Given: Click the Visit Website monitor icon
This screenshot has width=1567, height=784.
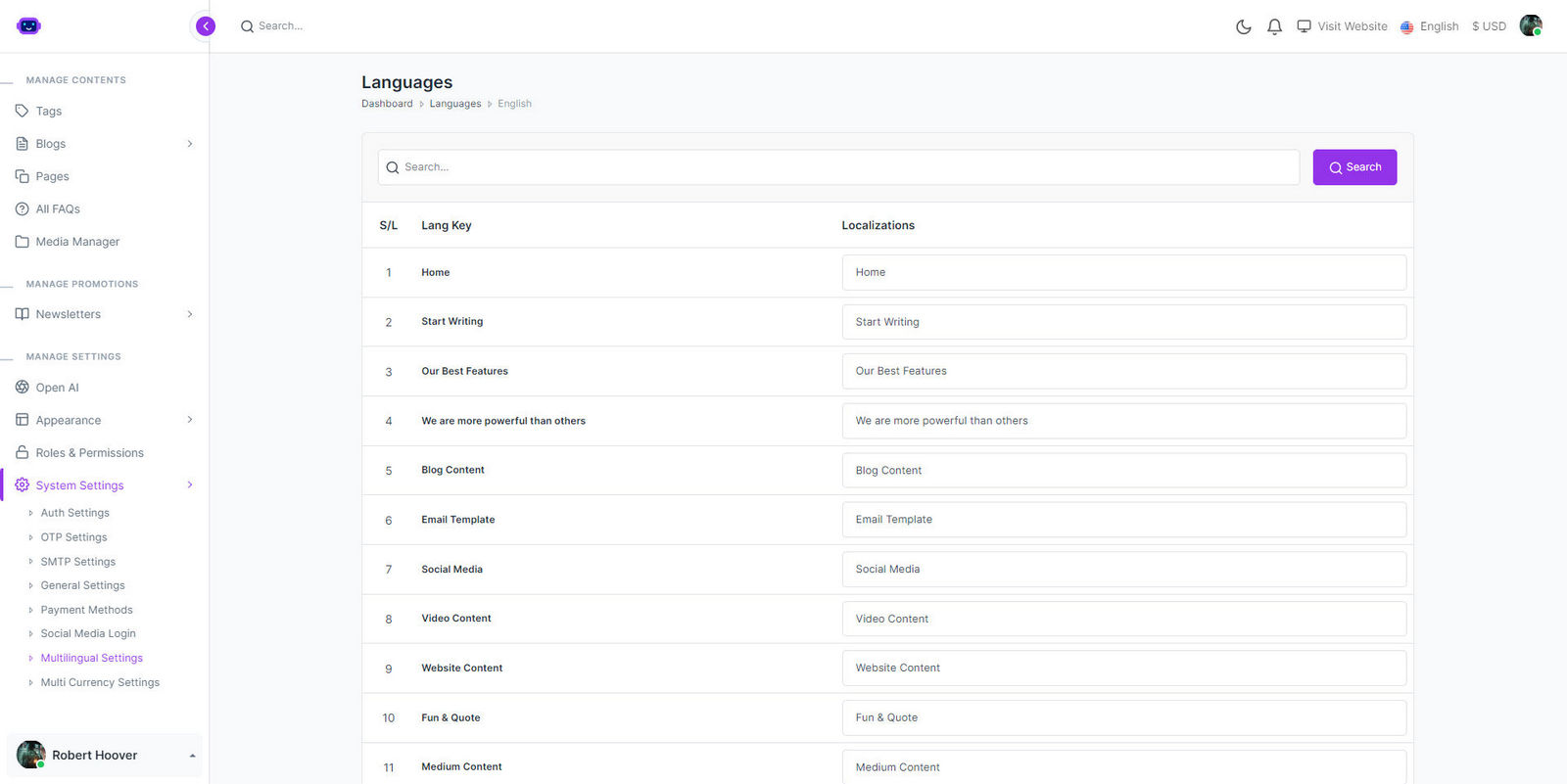Looking at the screenshot, I should (x=1304, y=26).
